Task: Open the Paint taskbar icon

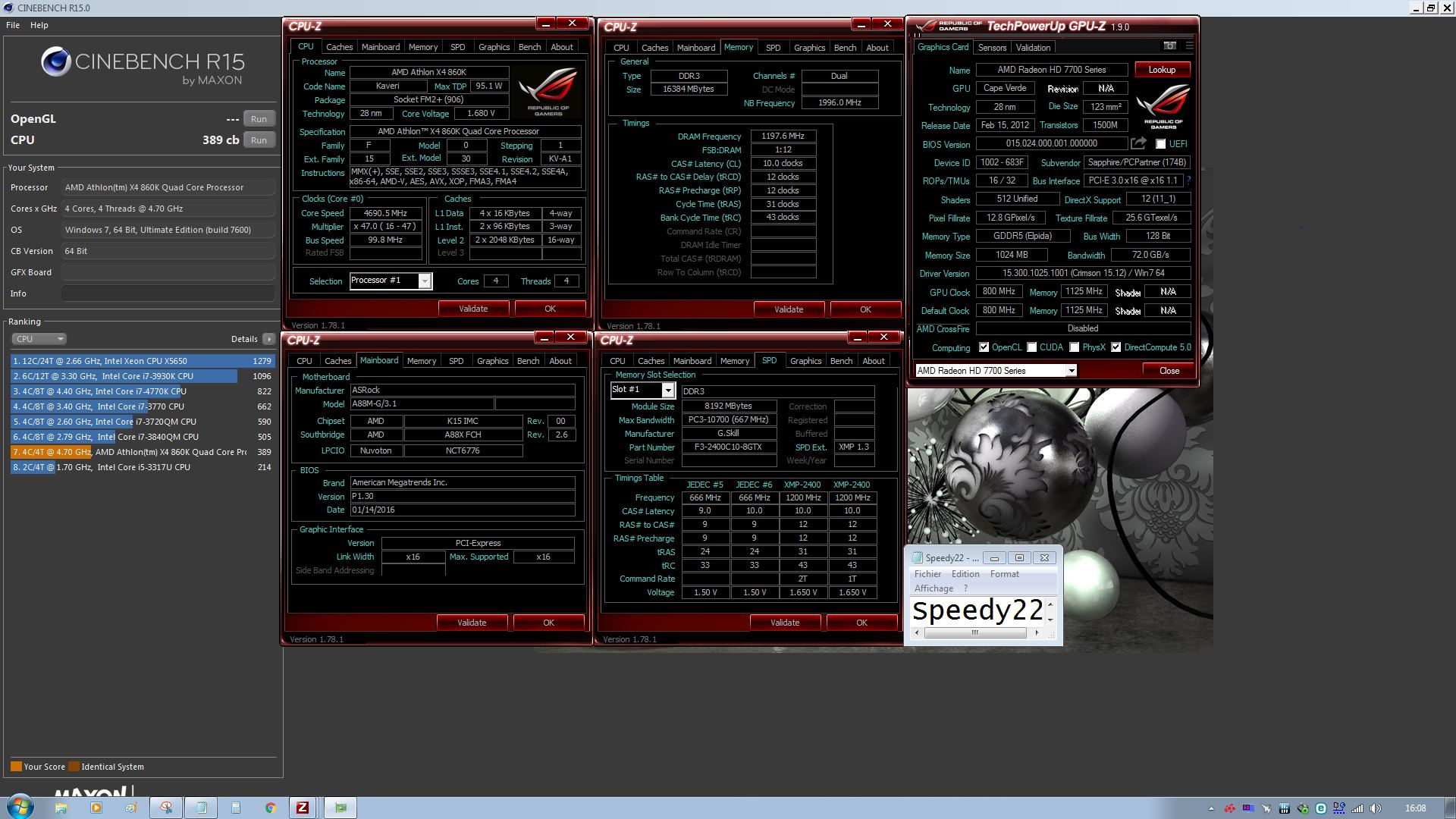Action: pyautogui.click(x=131, y=808)
